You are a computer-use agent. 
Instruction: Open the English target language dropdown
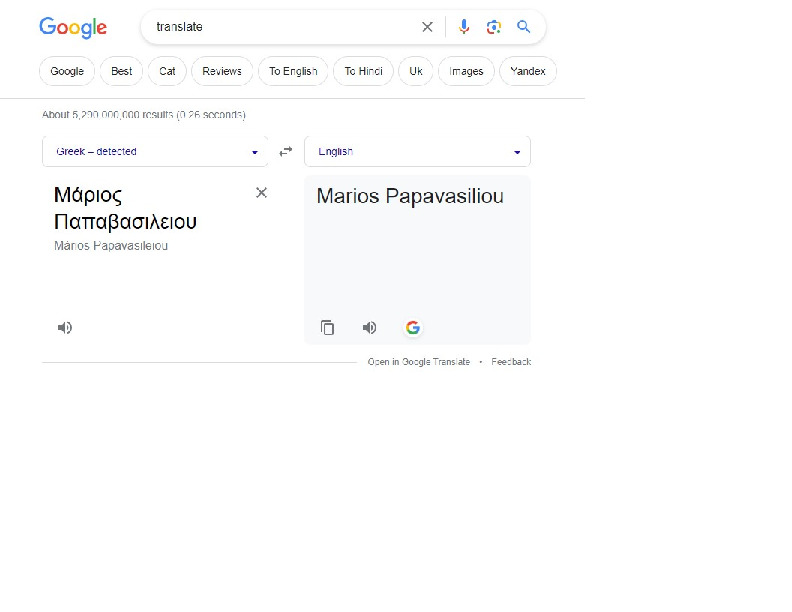[x=417, y=152]
